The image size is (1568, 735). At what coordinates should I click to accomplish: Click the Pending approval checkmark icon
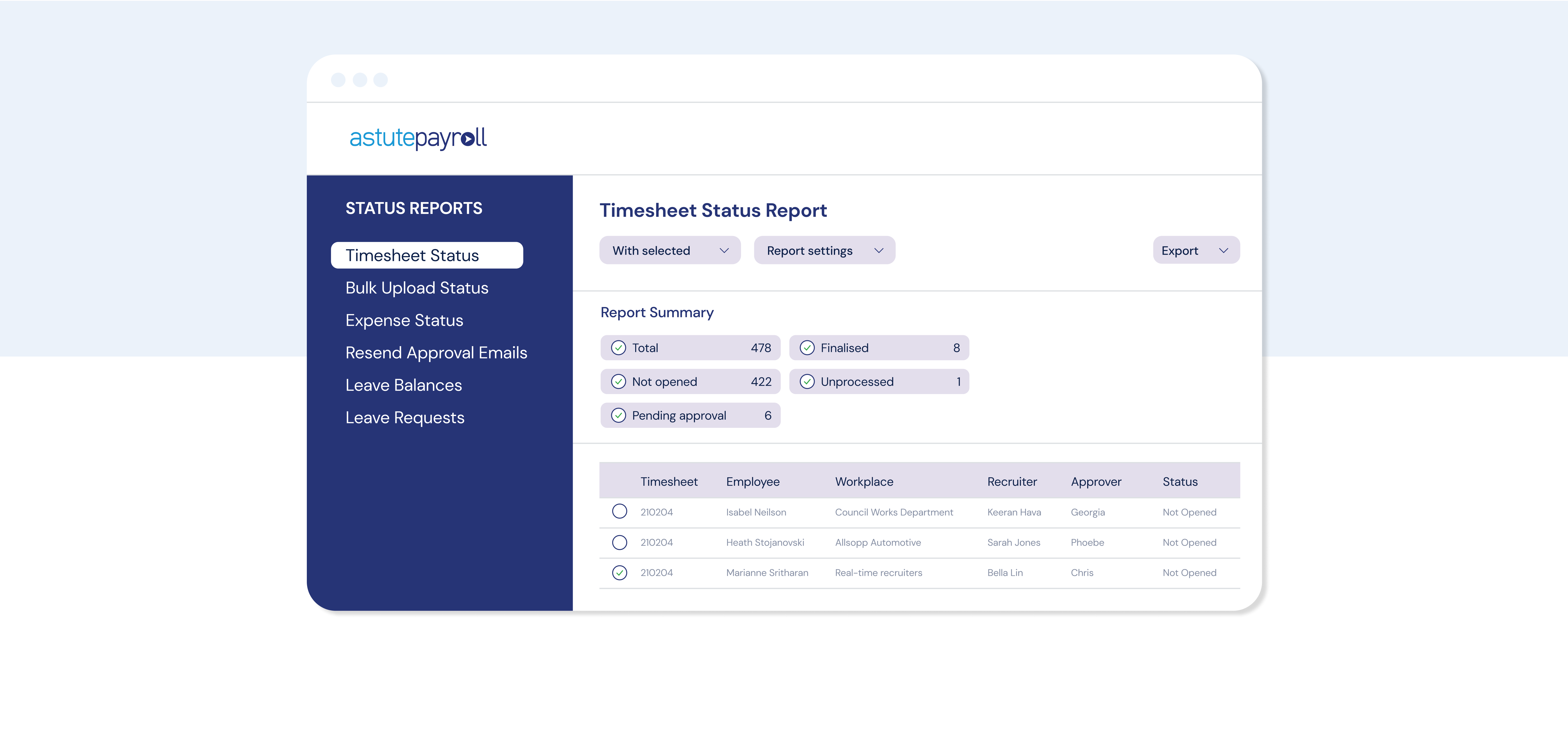click(x=618, y=415)
